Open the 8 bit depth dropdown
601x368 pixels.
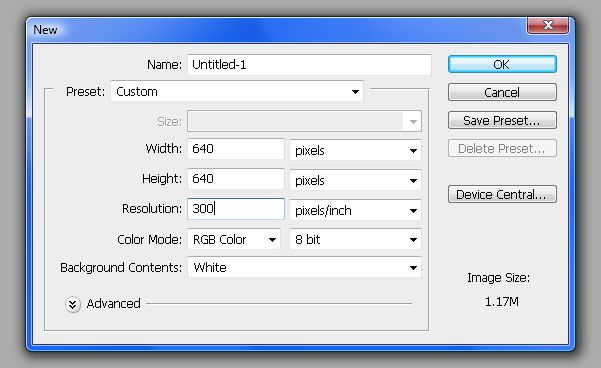coord(355,240)
